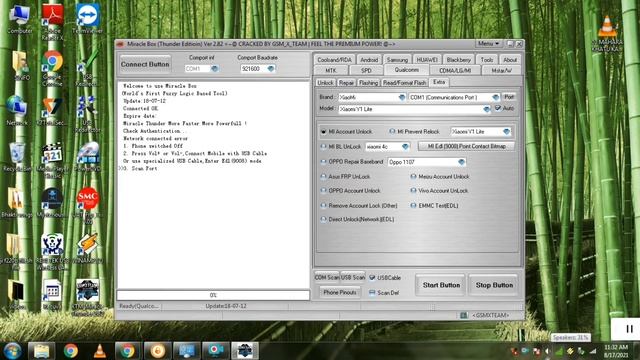Select the MI Prevent Relock radio button
The width and height of the screenshot is (640, 360).
392,131
